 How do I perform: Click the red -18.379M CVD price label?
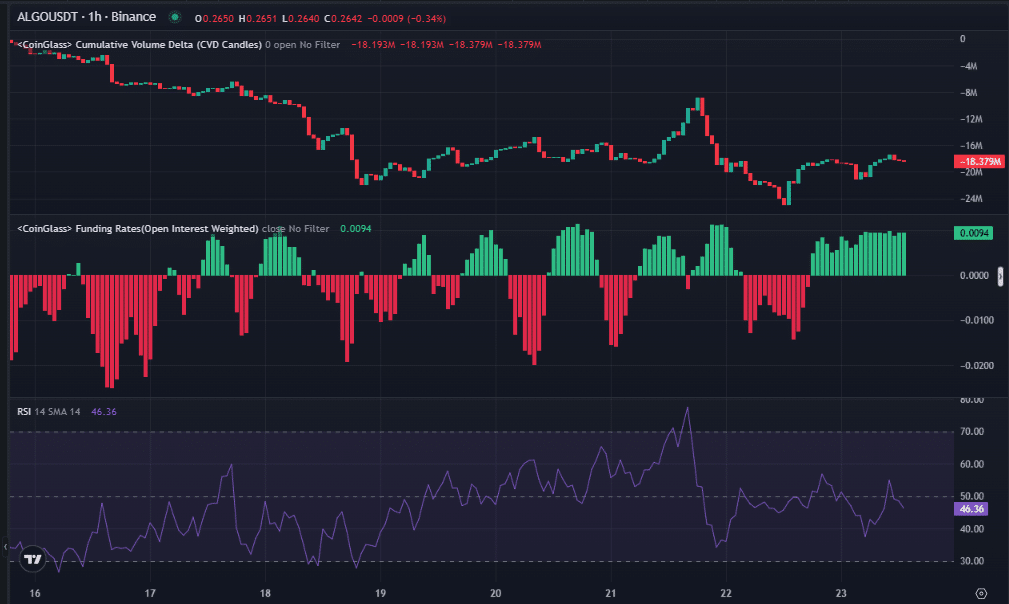click(980, 161)
